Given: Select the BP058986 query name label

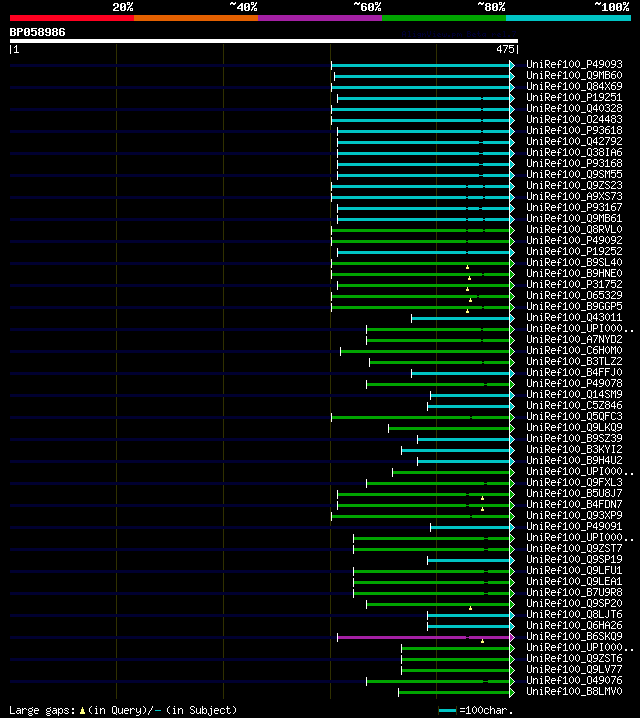Looking at the screenshot, I should click(x=38, y=32).
